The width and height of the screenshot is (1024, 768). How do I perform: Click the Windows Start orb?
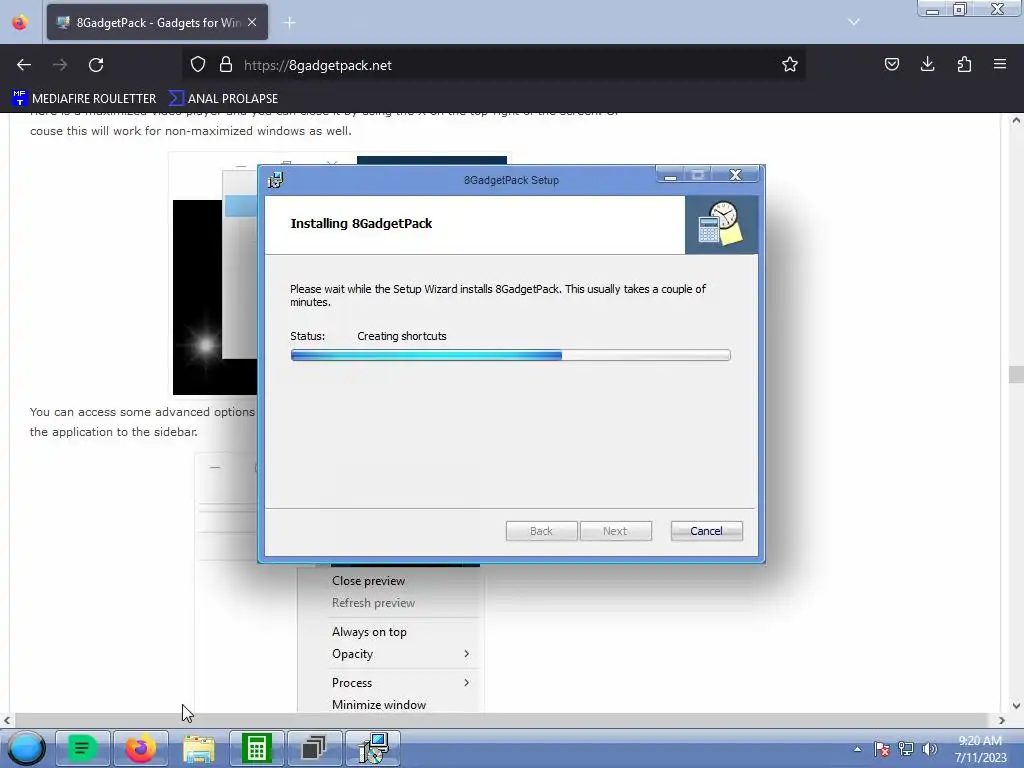click(26, 748)
